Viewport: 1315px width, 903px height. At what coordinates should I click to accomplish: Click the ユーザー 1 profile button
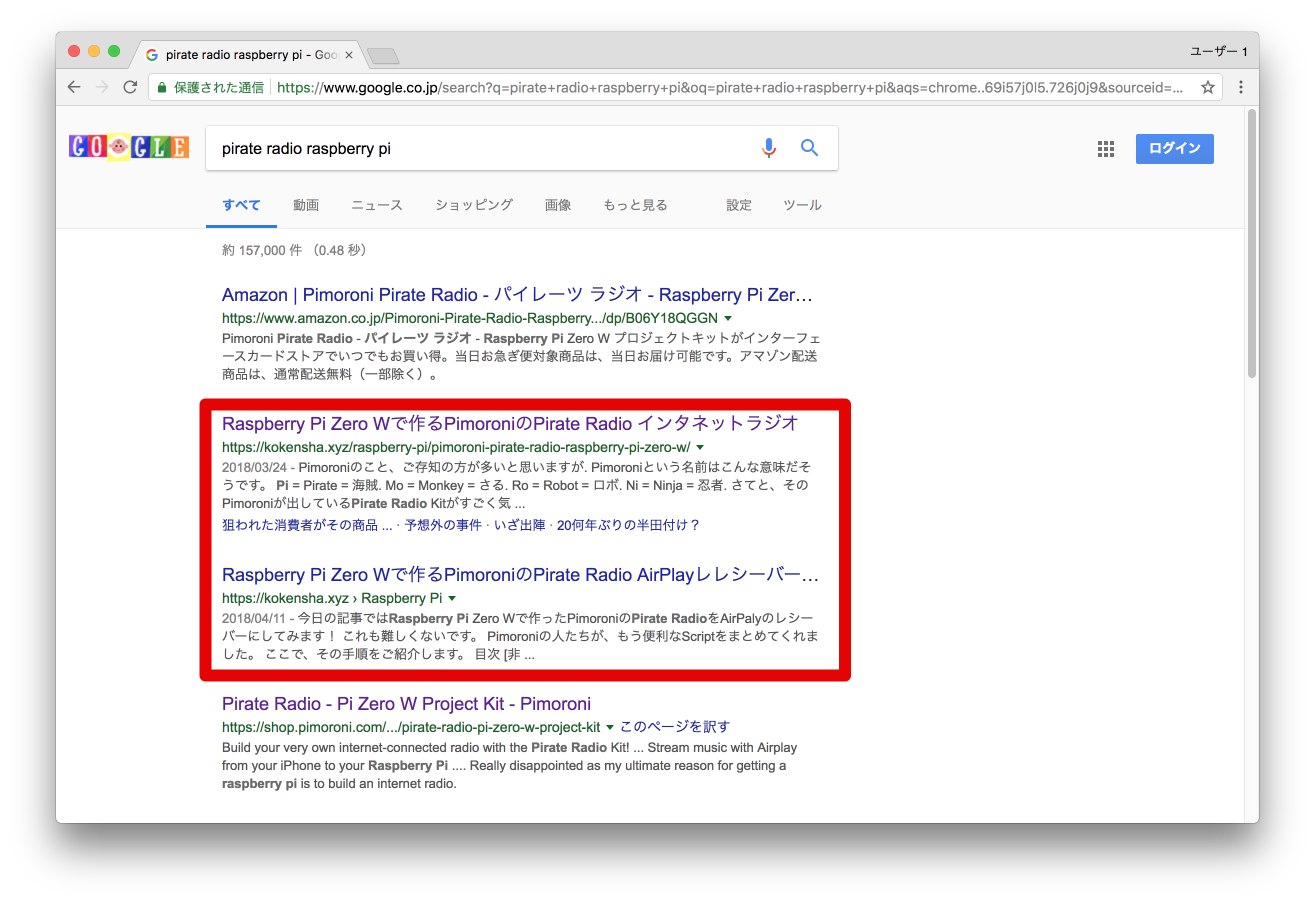pos(1218,51)
